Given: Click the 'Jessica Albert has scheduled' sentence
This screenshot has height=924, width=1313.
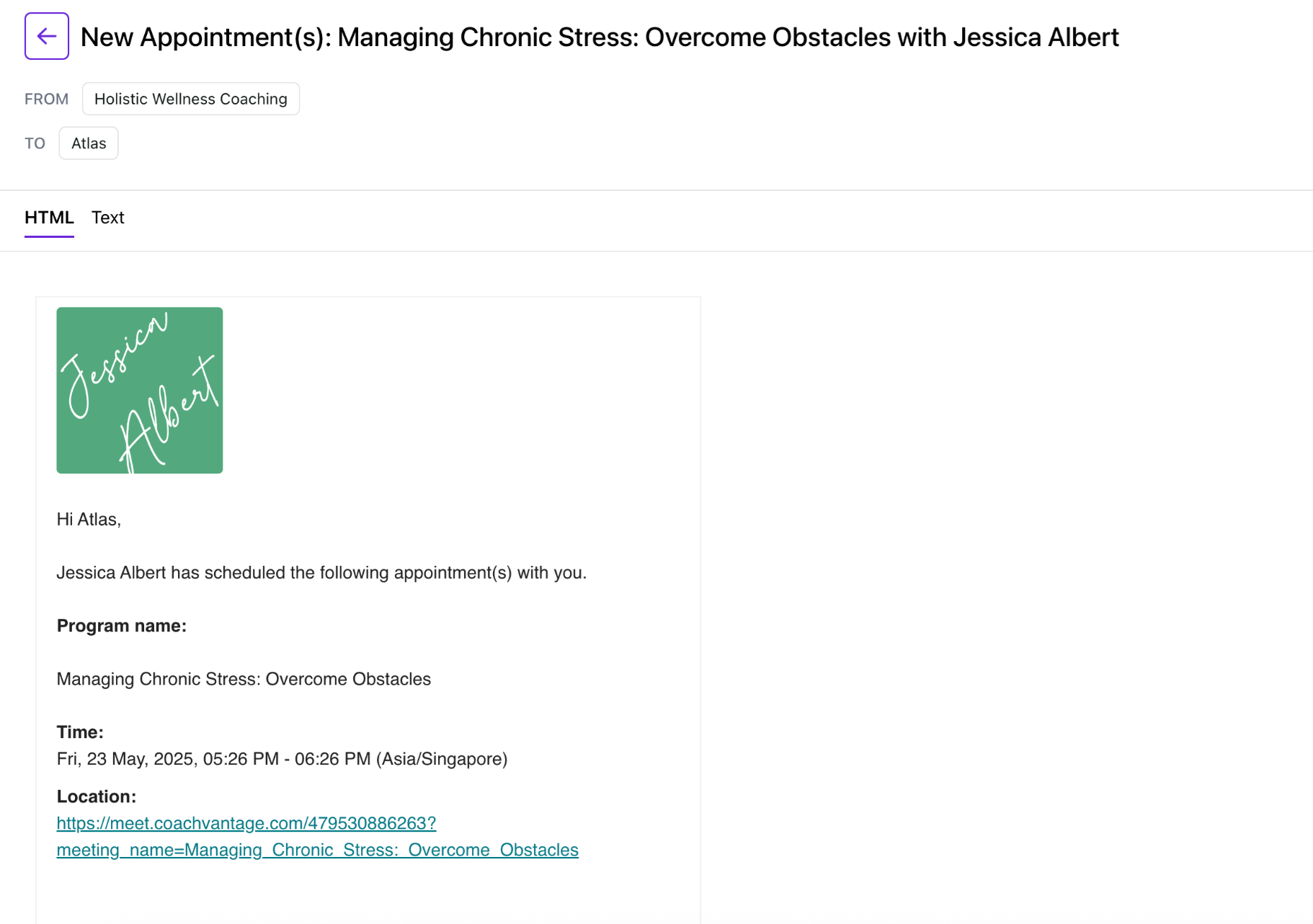Looking at the screenshot, I should point(321,573).
